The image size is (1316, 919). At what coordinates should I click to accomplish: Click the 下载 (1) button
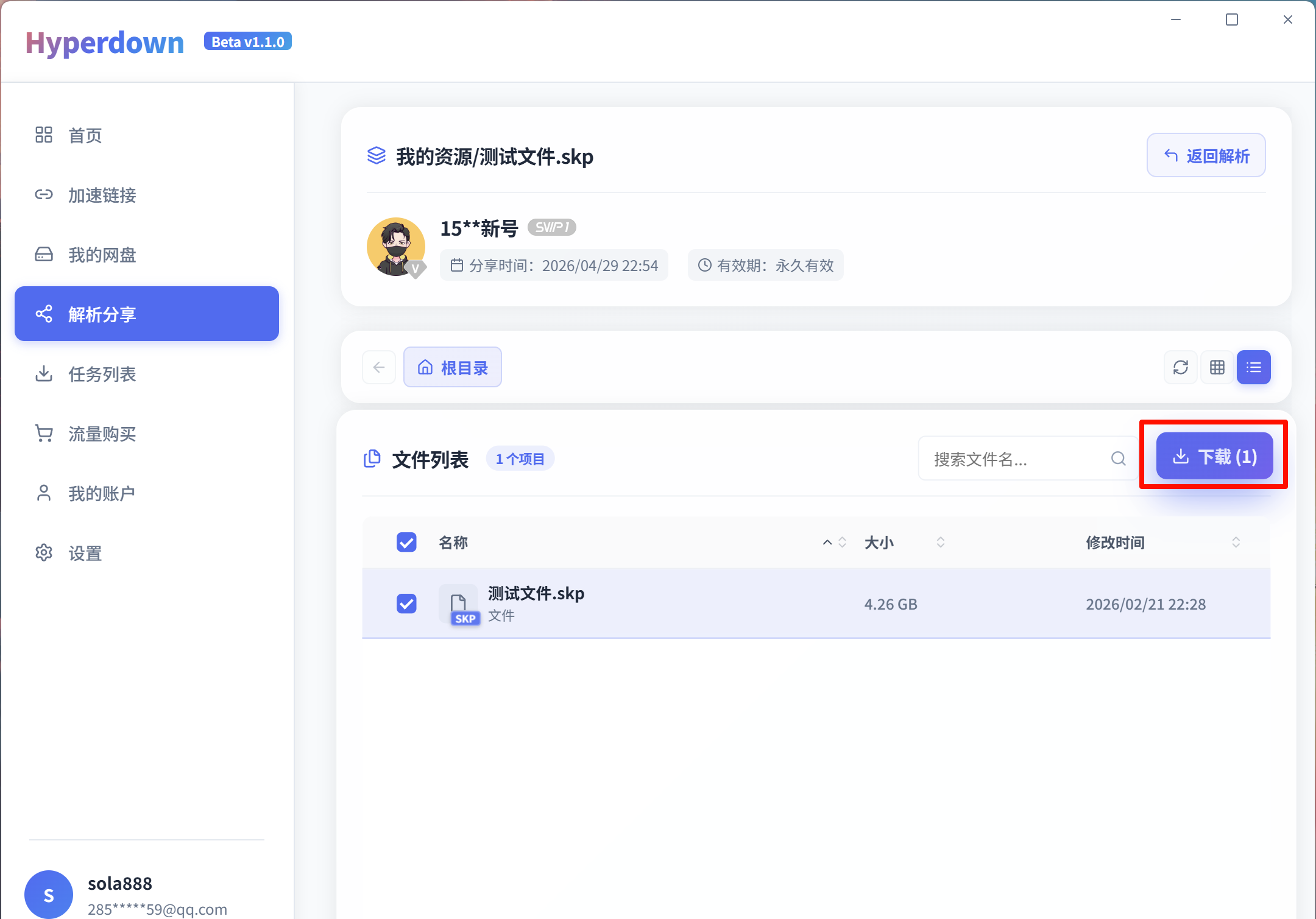[1214, 456]
